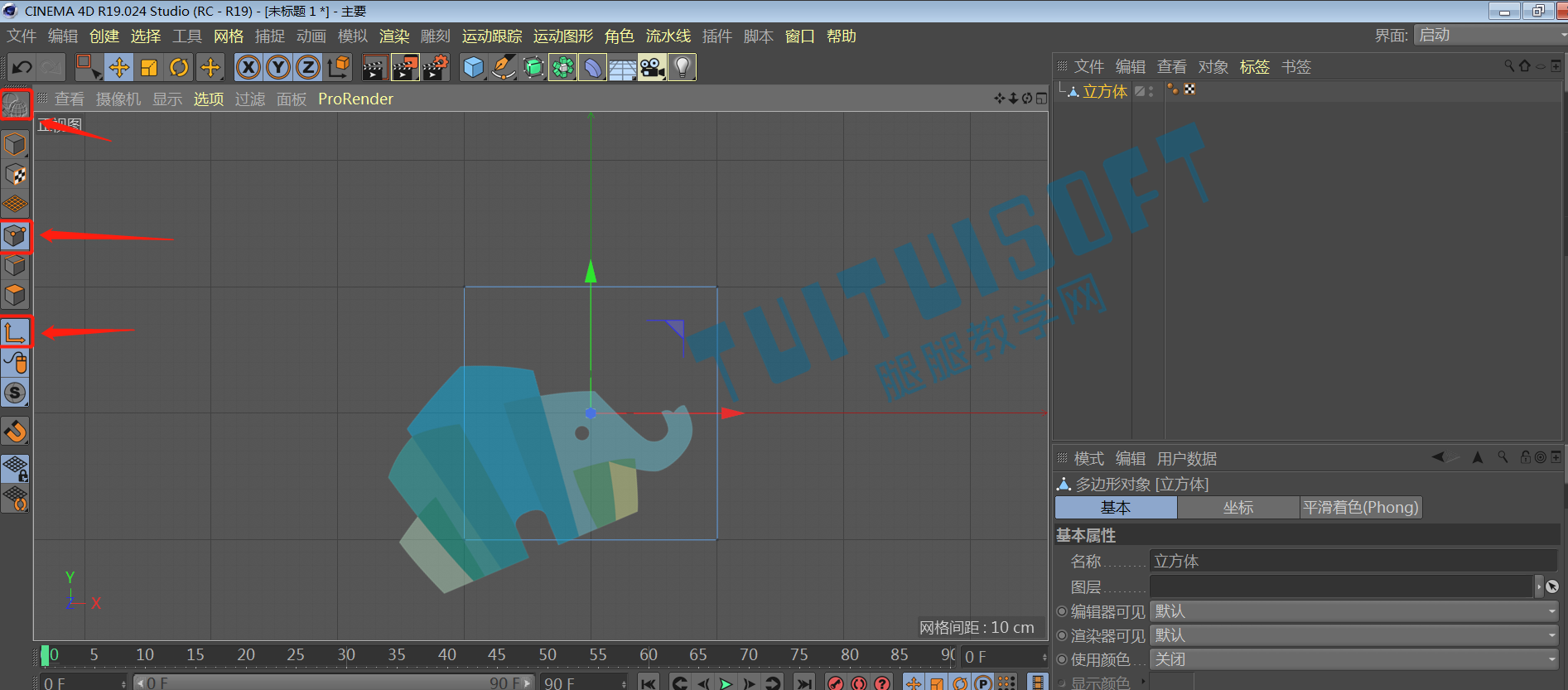Activate the Move tool in top toolbar
1568x690 pixels.
point(118,67)
